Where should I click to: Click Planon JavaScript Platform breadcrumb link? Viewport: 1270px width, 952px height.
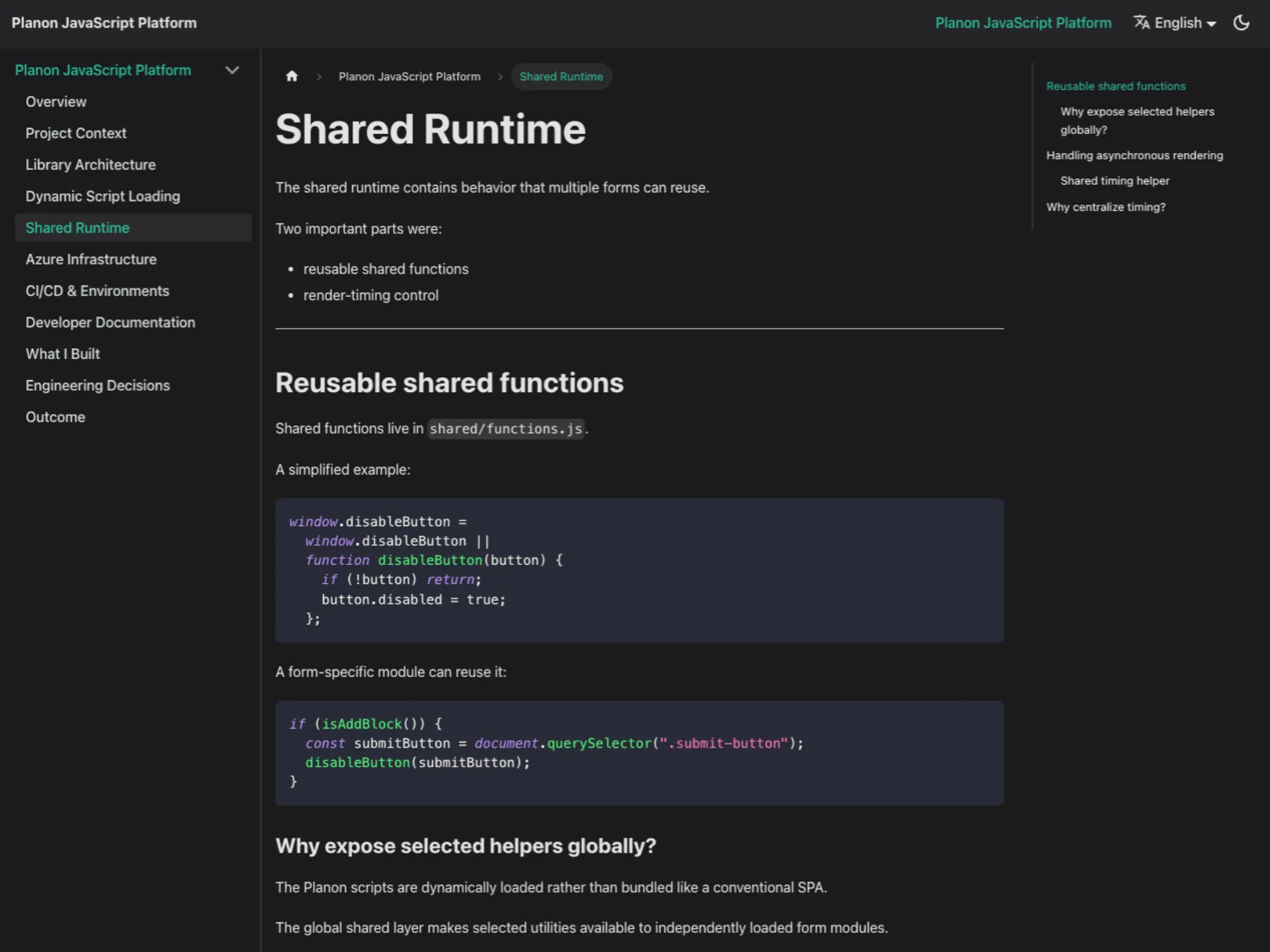(409, 76)
